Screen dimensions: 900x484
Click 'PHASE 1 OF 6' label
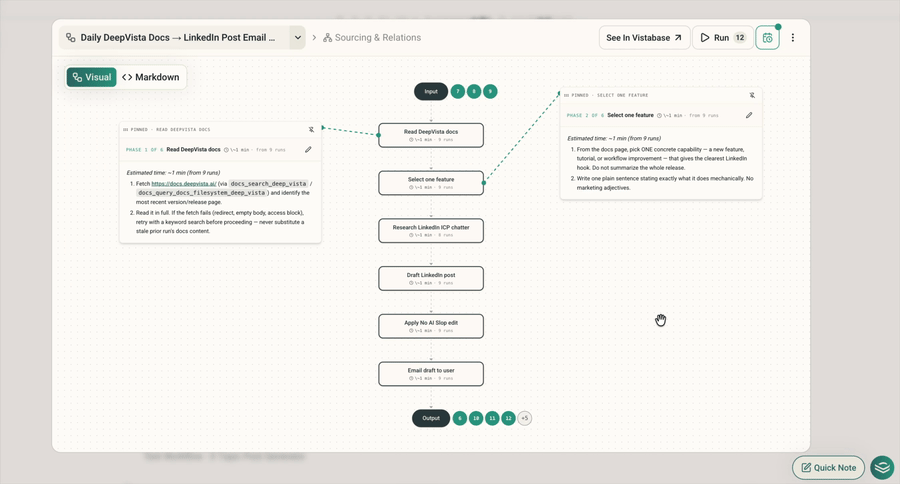(145, 150)
